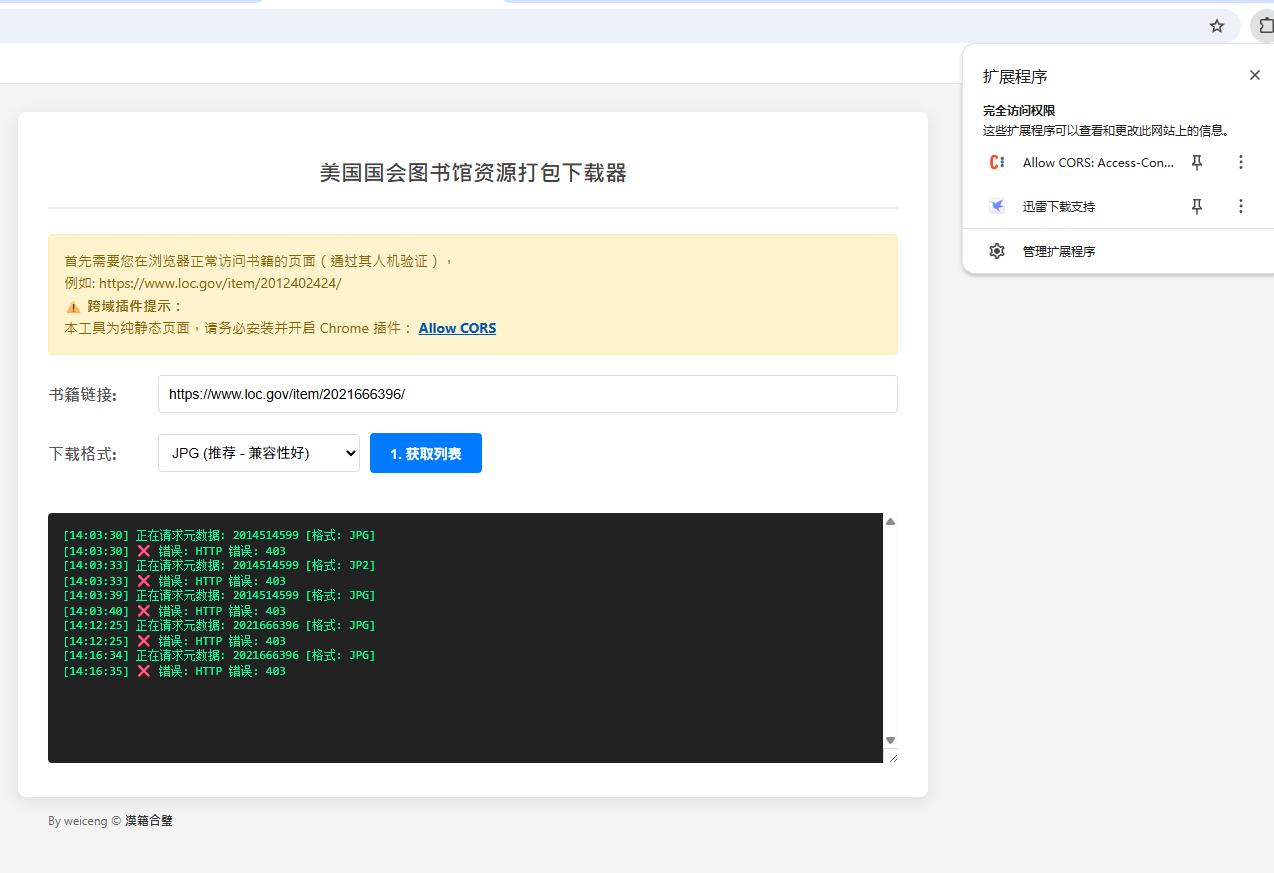Open the 下载格式 JPG dropdown

click(x=259, y=453)
